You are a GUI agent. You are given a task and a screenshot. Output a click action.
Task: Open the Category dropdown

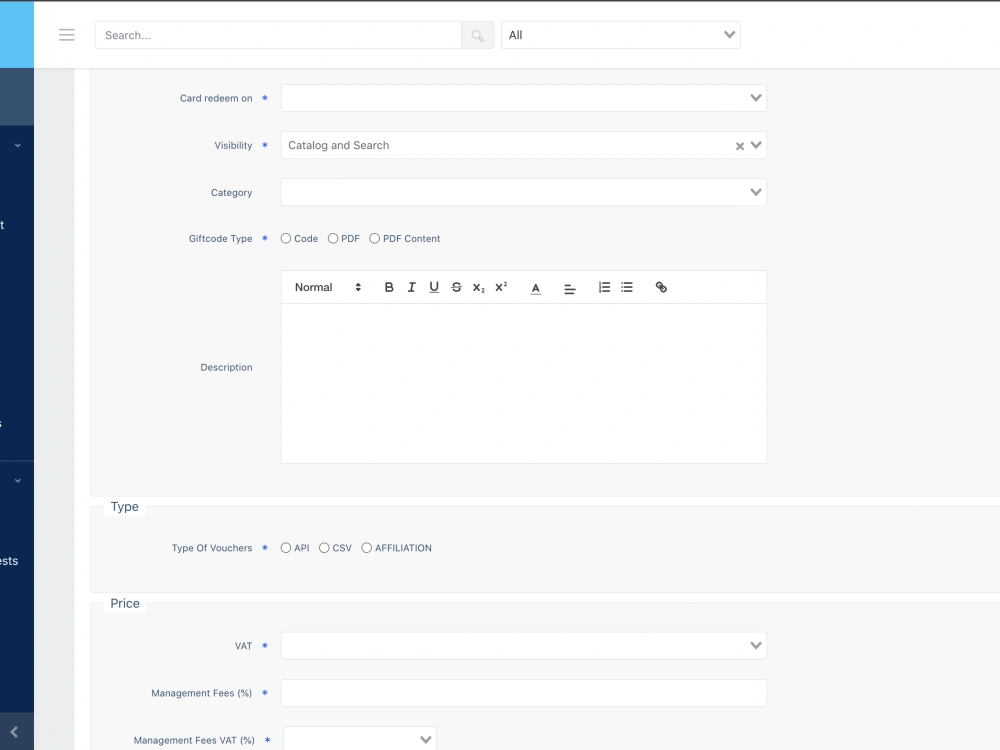524,193
